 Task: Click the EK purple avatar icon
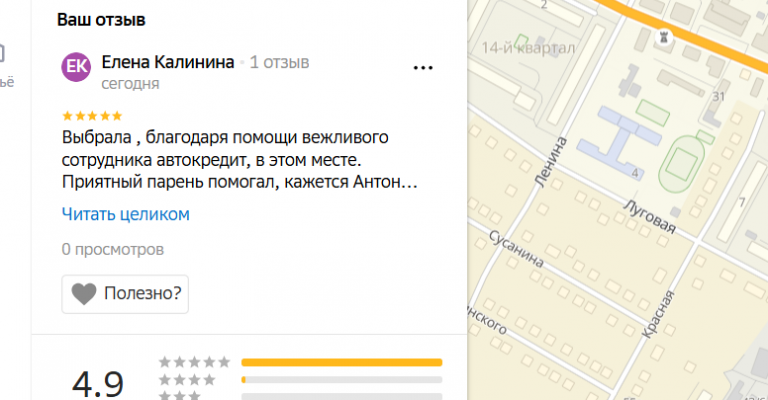tap(76, 67)
